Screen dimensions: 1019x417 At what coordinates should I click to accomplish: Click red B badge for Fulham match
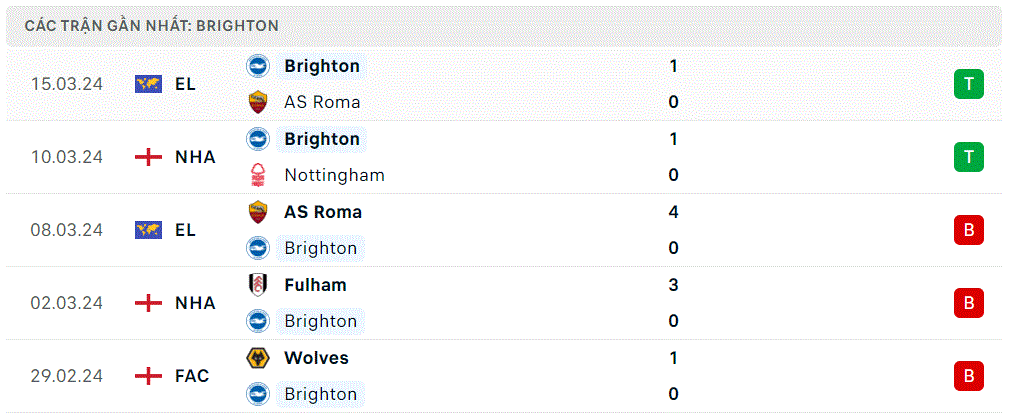(x=968, y=303)
